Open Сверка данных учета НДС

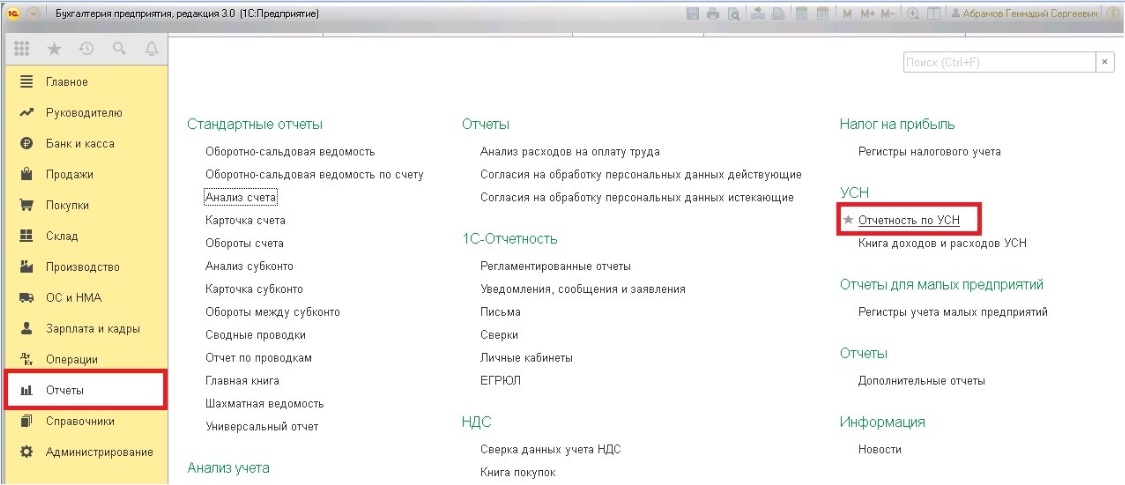[550, 450]
